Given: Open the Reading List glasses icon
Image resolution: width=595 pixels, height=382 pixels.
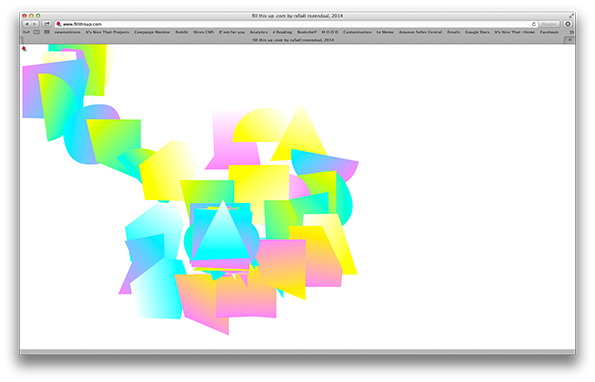Looking at the screenshot, I should pyautogui.click(x=26, y=32).
